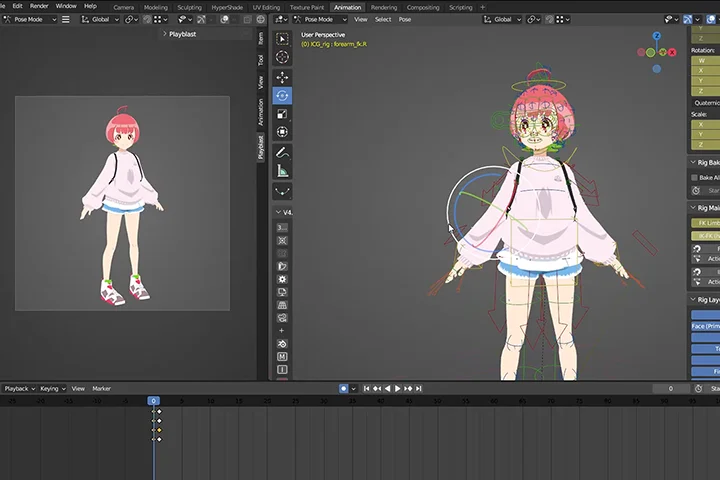Toggle auto keying record button
The image size is (720, 480).
[343, 389]
